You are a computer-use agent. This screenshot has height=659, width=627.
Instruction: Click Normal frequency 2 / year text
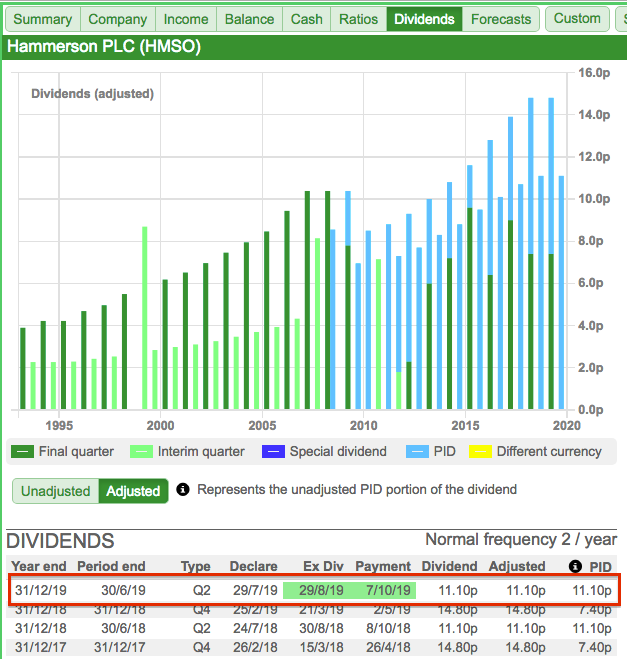521,539
